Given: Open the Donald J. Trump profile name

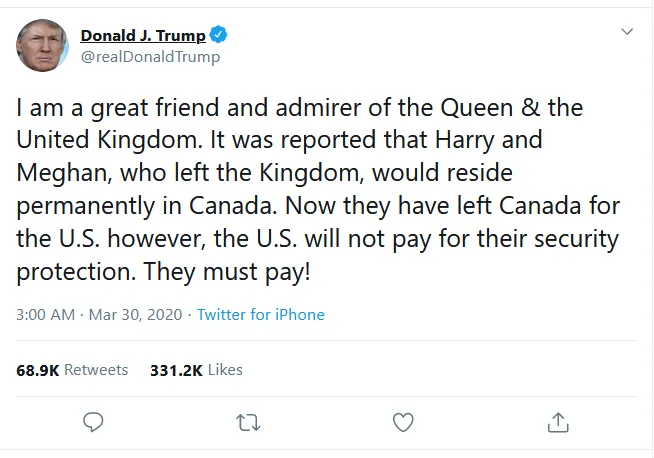Looking at the screenshot, I should [143, 35].
